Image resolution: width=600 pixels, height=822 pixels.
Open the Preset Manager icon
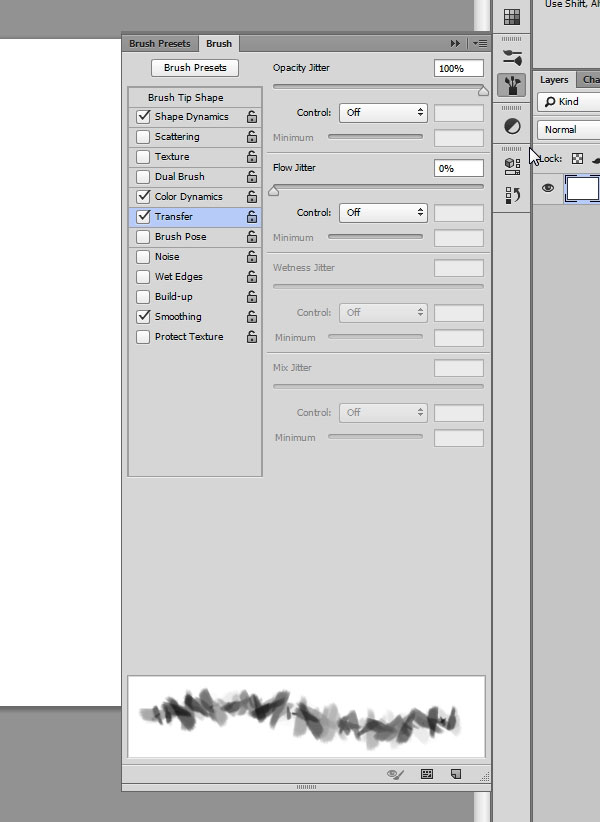pos(427,774)
